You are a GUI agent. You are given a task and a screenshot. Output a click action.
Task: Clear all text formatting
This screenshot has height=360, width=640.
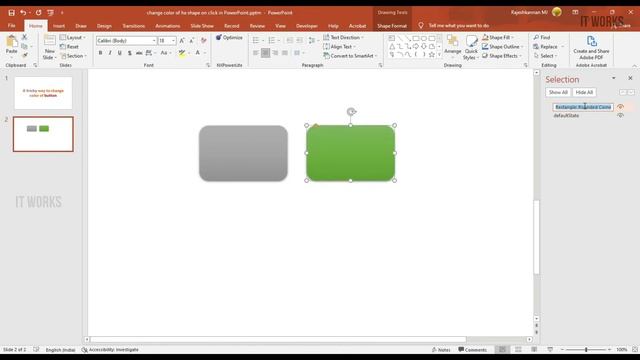pos(203,40)
